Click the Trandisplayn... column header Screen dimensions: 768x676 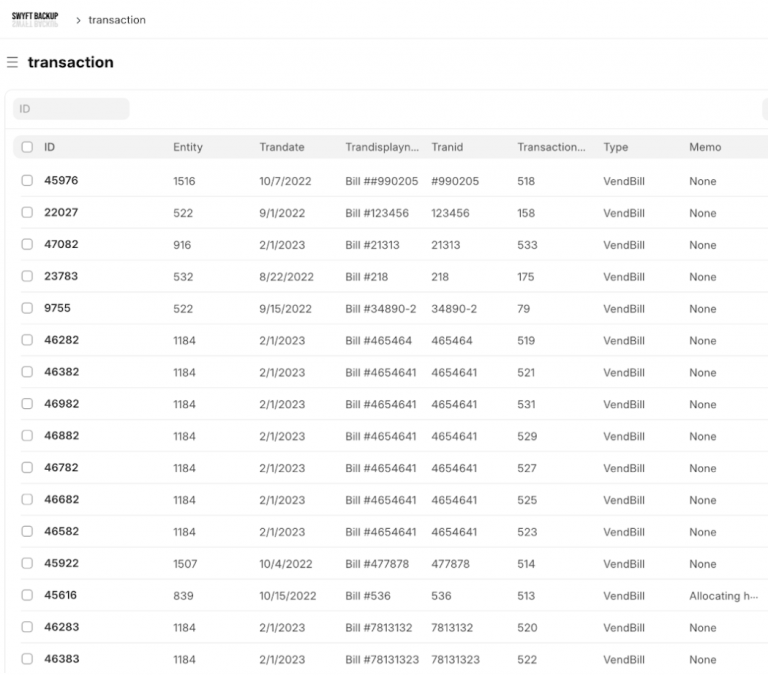(x=382, y=147)
